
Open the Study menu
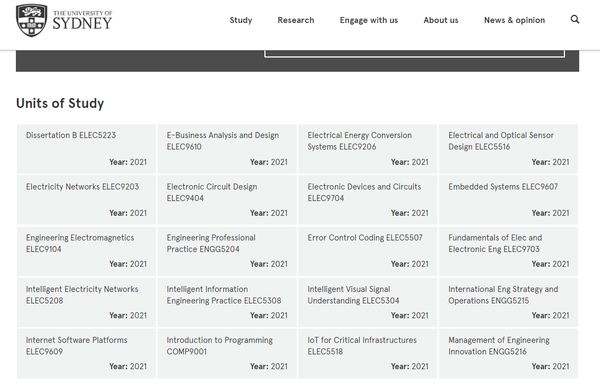241,20
